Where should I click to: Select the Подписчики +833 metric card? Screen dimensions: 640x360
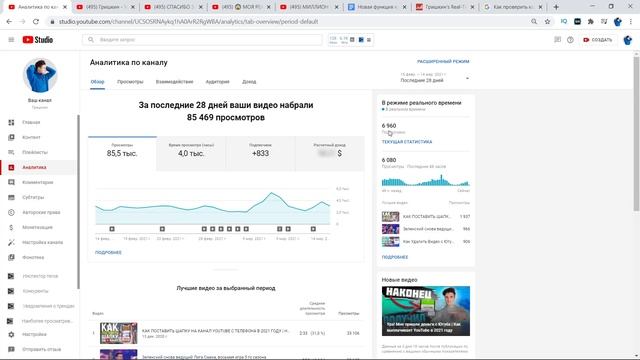click(x=260, y=153)
